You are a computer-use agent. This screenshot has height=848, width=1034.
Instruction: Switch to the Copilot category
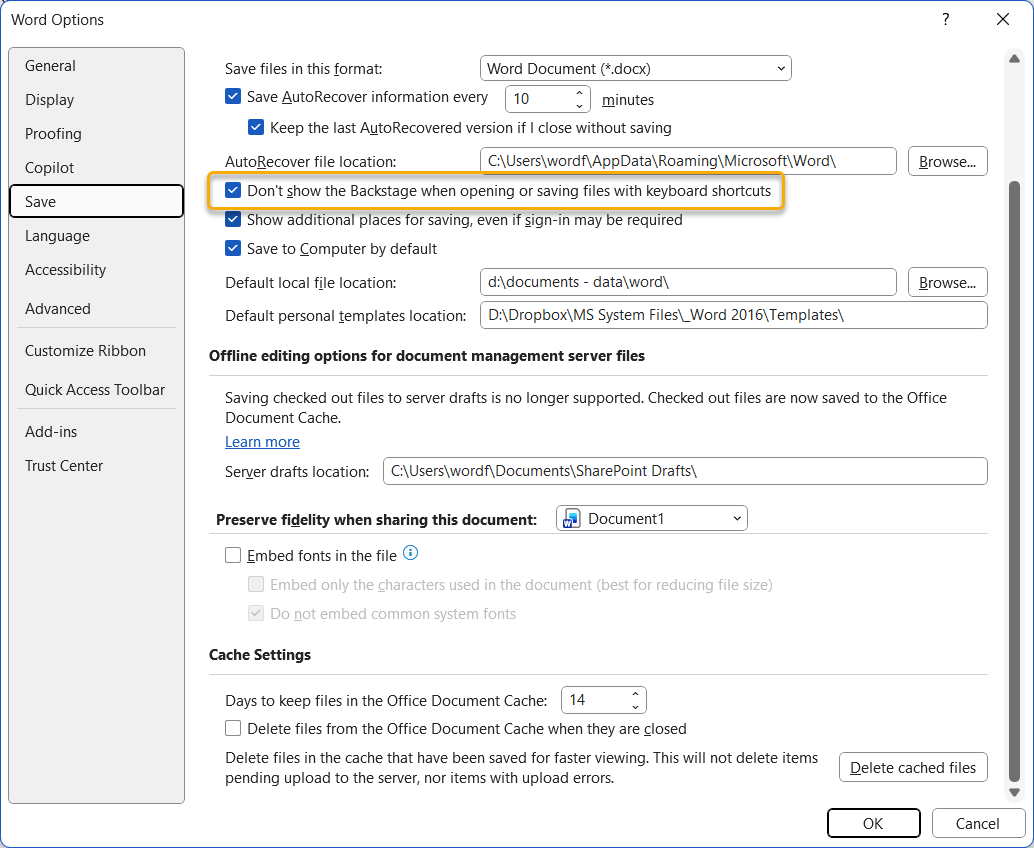pos(96,167)
